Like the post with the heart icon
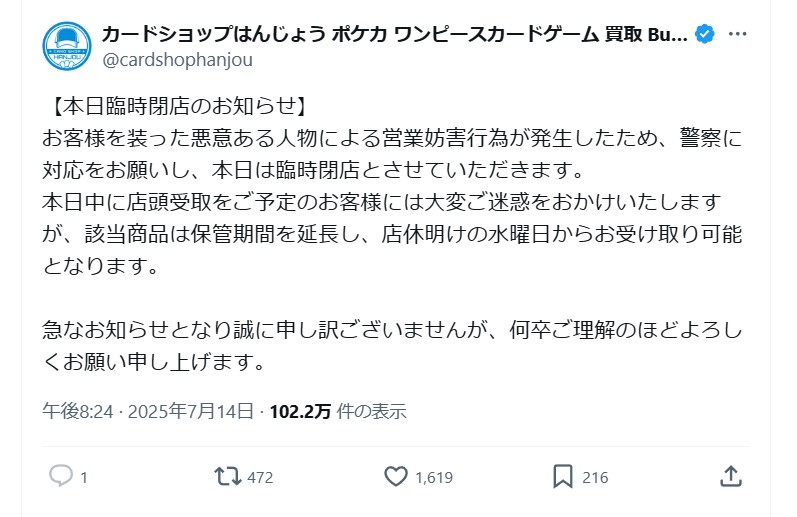Image resolution: width=797 pixels, height=517 pixels. 397,476
